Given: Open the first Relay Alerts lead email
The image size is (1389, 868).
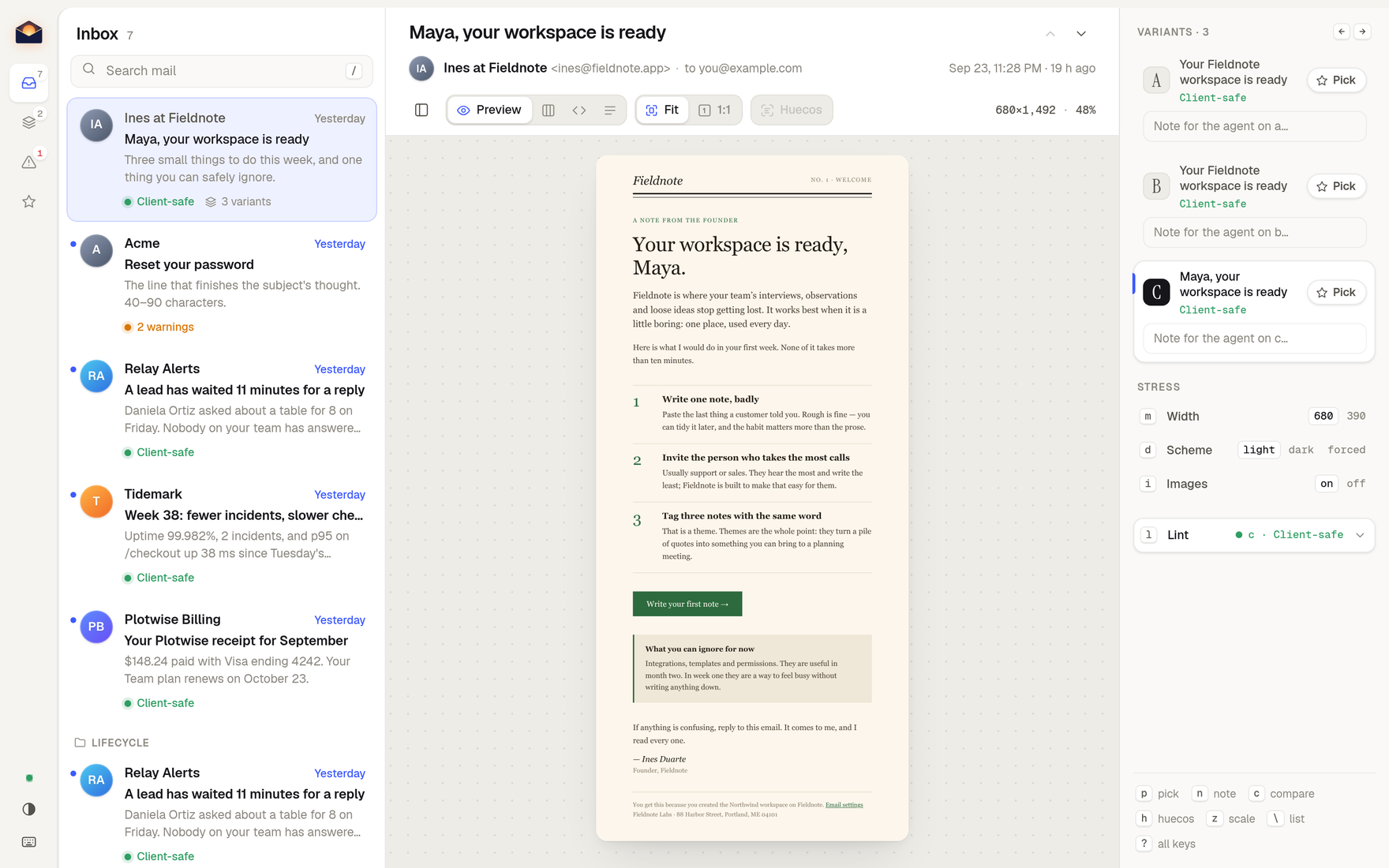Looking at the screenshot, I should click(222, 410).
